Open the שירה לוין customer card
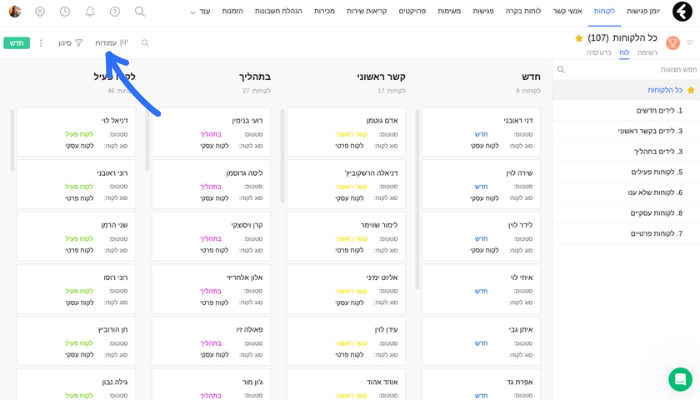 481,184
